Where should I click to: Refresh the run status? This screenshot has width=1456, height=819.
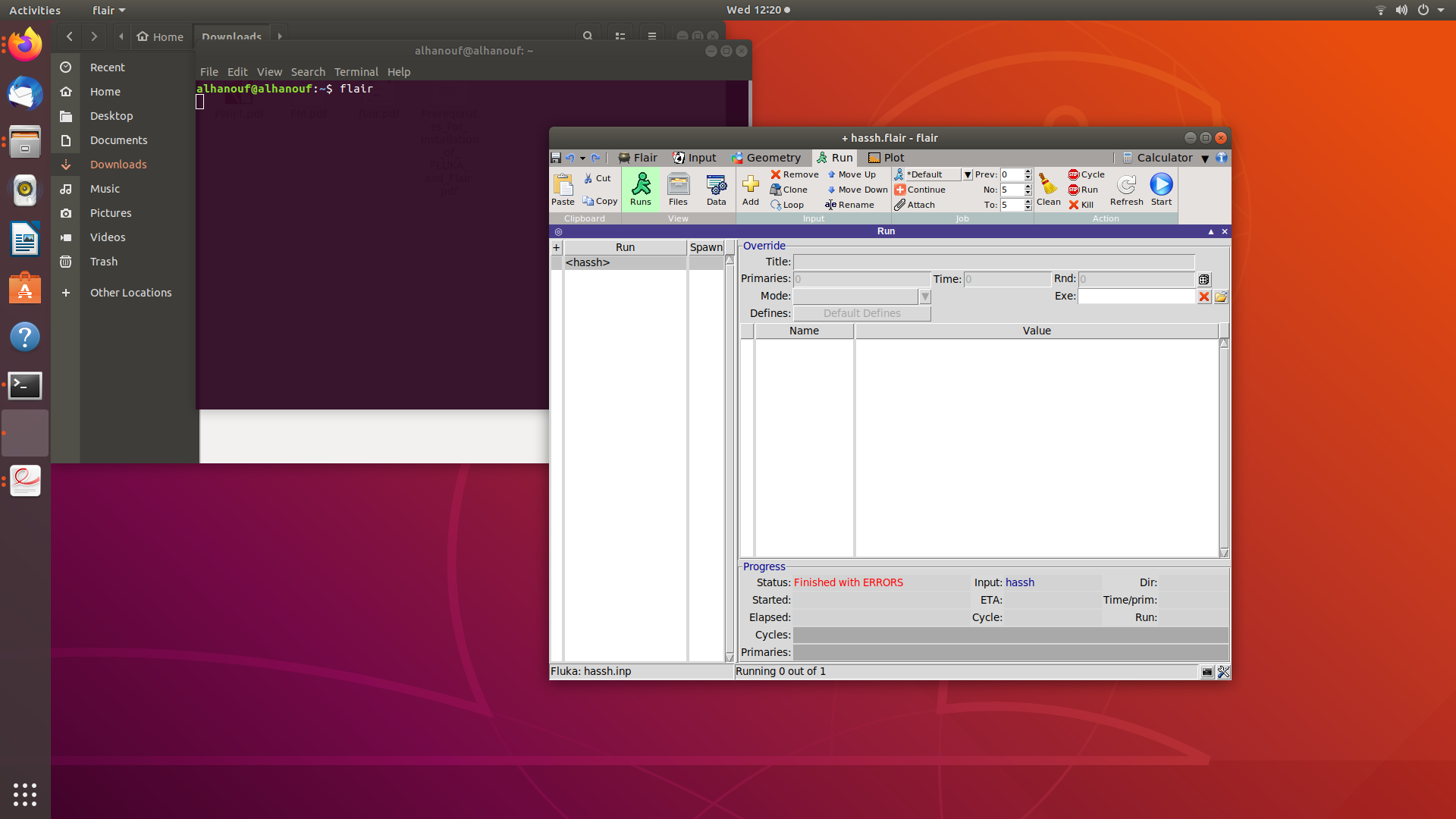tap(1126, 189)
